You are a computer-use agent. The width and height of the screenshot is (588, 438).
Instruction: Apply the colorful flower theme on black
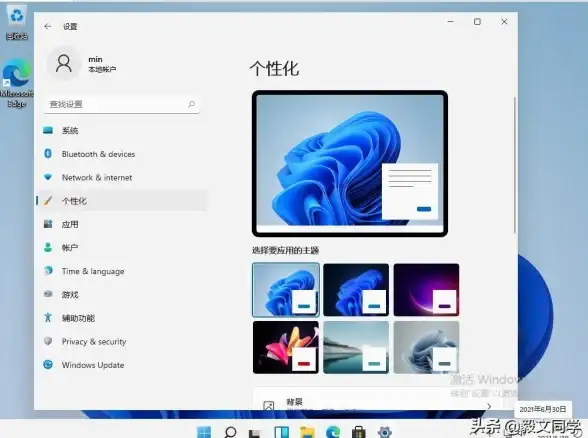point(286,347)
